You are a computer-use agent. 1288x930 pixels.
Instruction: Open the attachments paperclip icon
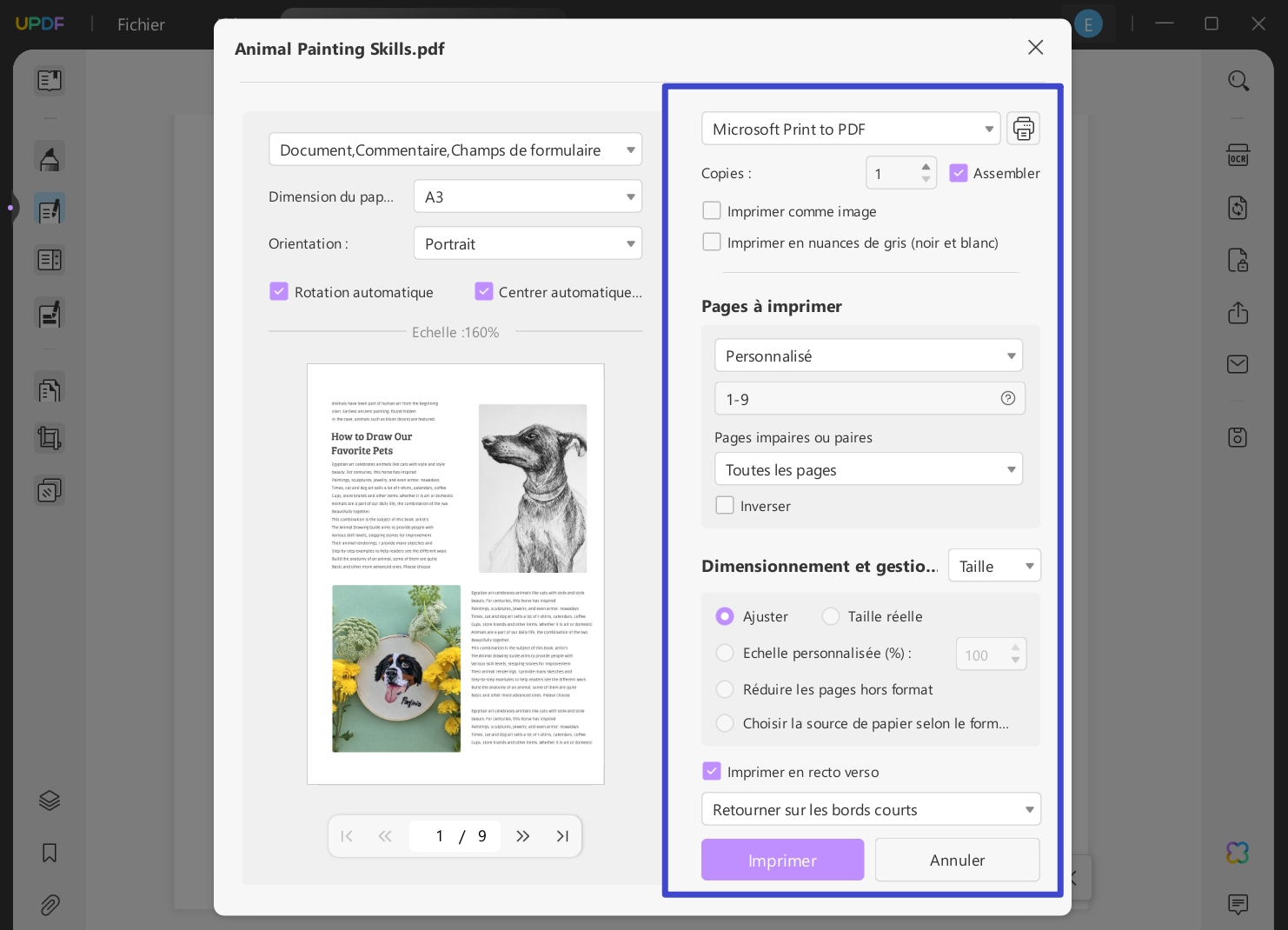coord(50,905)
